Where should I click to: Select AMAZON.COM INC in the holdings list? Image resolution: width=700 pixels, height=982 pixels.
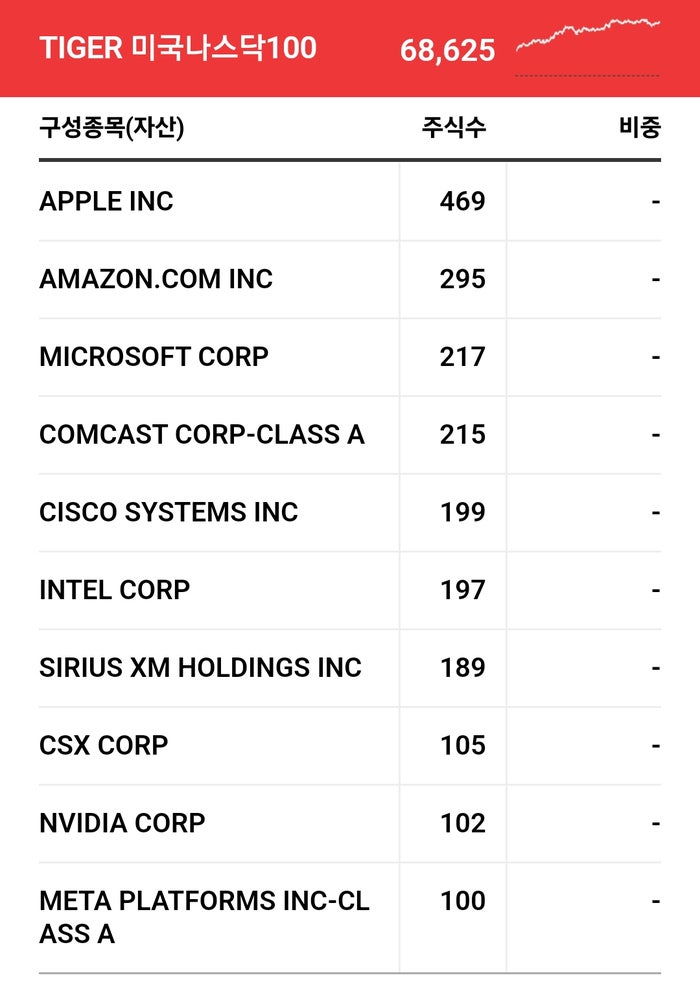(x=156, y=279)
